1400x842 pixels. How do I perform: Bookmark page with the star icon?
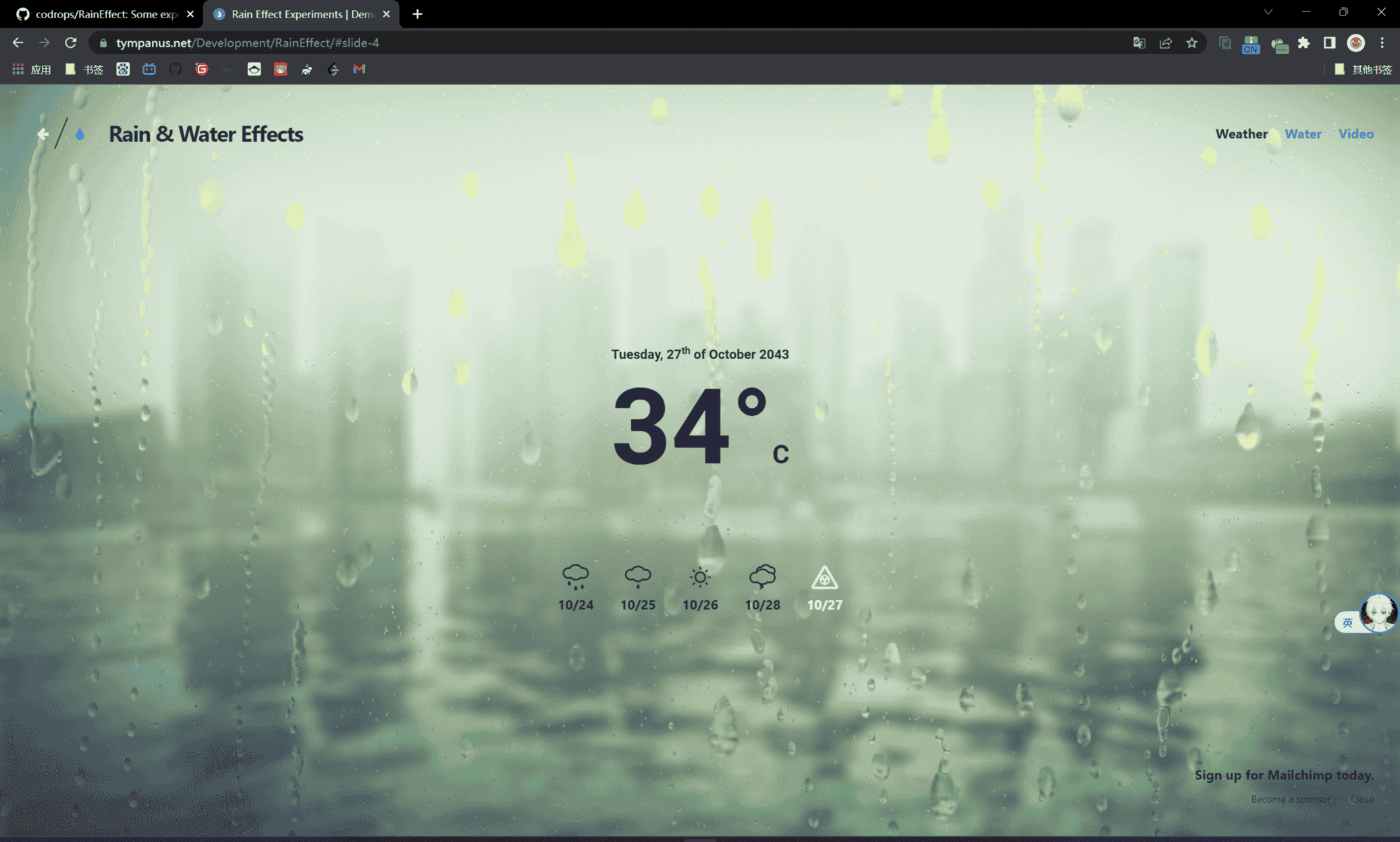point(1191,43)
